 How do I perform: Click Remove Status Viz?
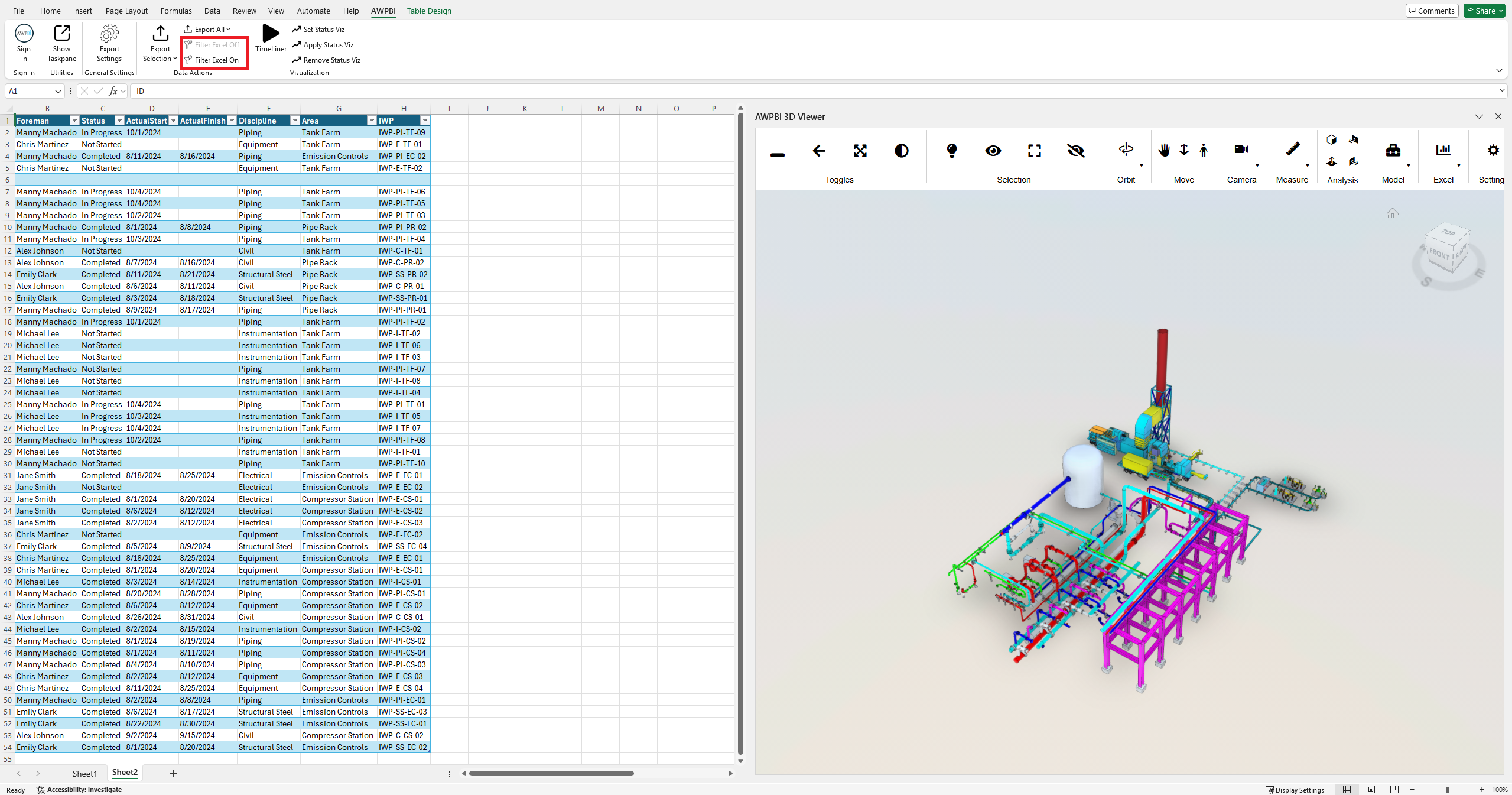[326, 60]
